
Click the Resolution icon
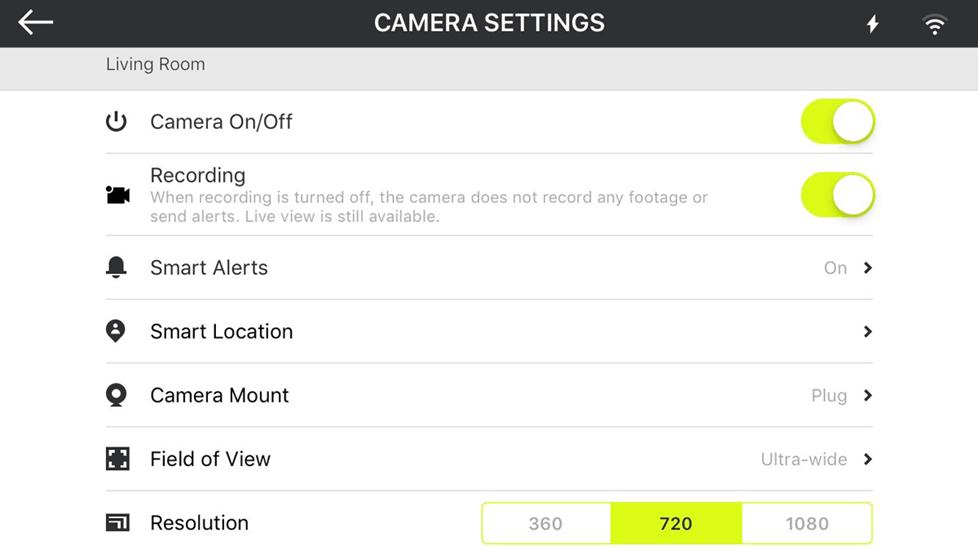point(117,523)
